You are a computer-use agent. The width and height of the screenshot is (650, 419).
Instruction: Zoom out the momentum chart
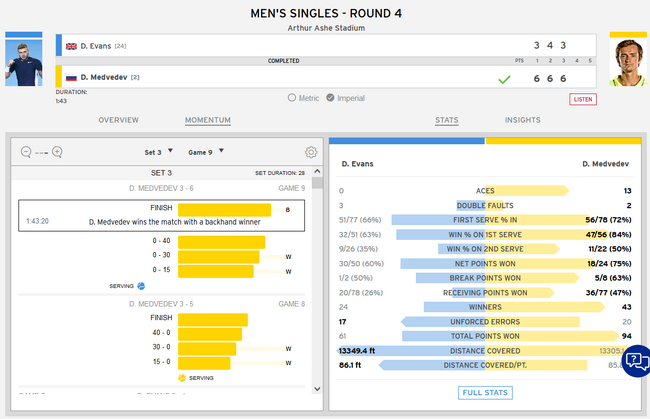(25, 152)
